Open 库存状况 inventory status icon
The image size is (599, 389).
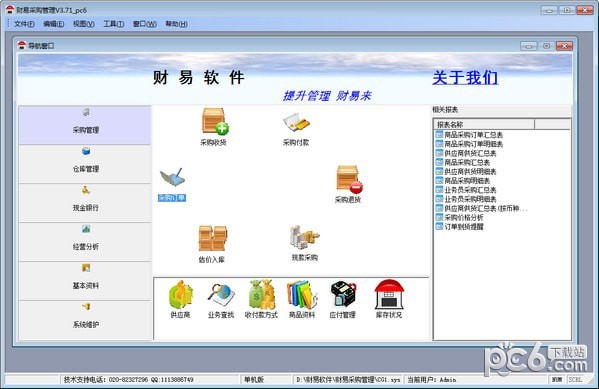coord(389,299)
